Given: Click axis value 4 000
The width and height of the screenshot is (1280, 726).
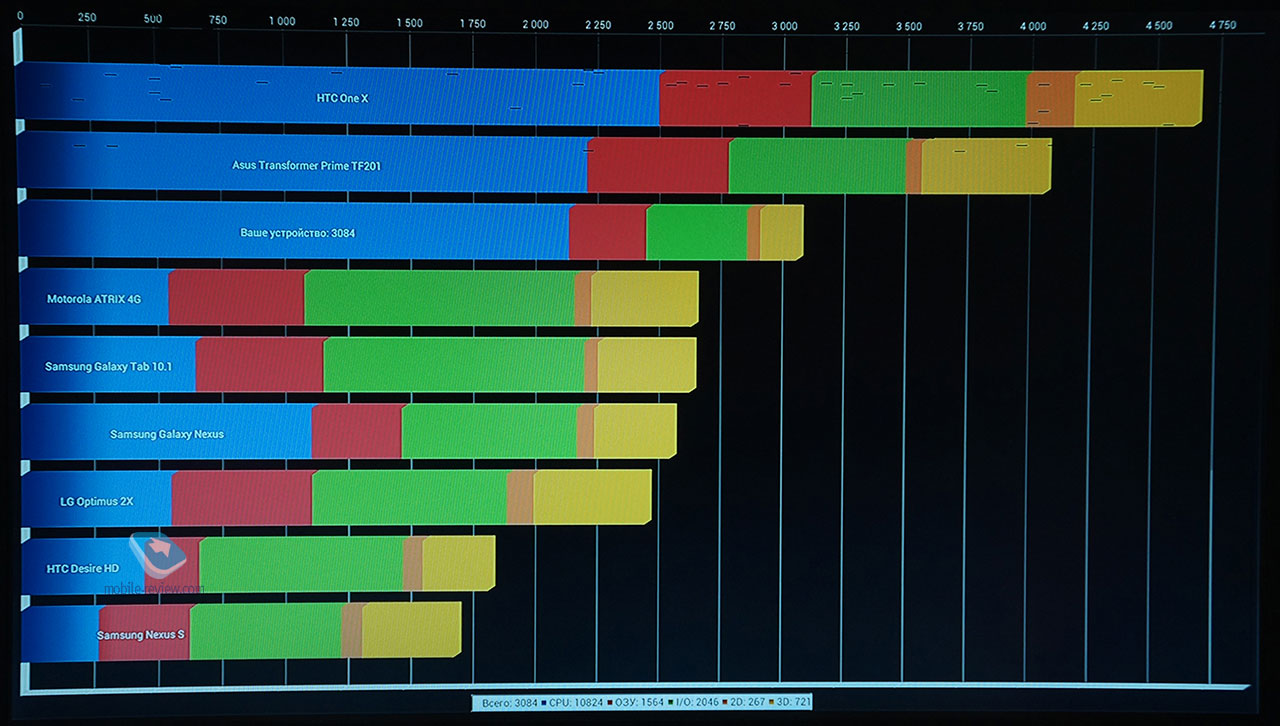Looking at the screenshot, I should point(1034,26).
